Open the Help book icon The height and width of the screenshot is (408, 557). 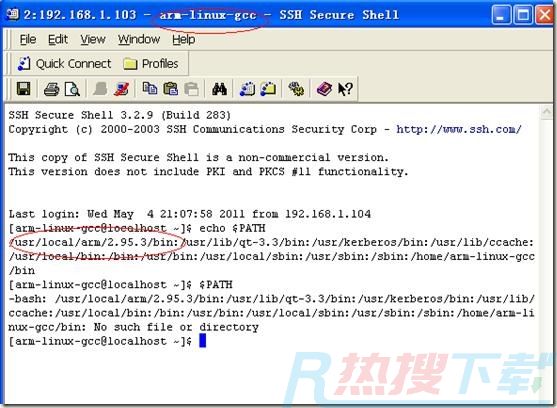(x=324, y=89)
